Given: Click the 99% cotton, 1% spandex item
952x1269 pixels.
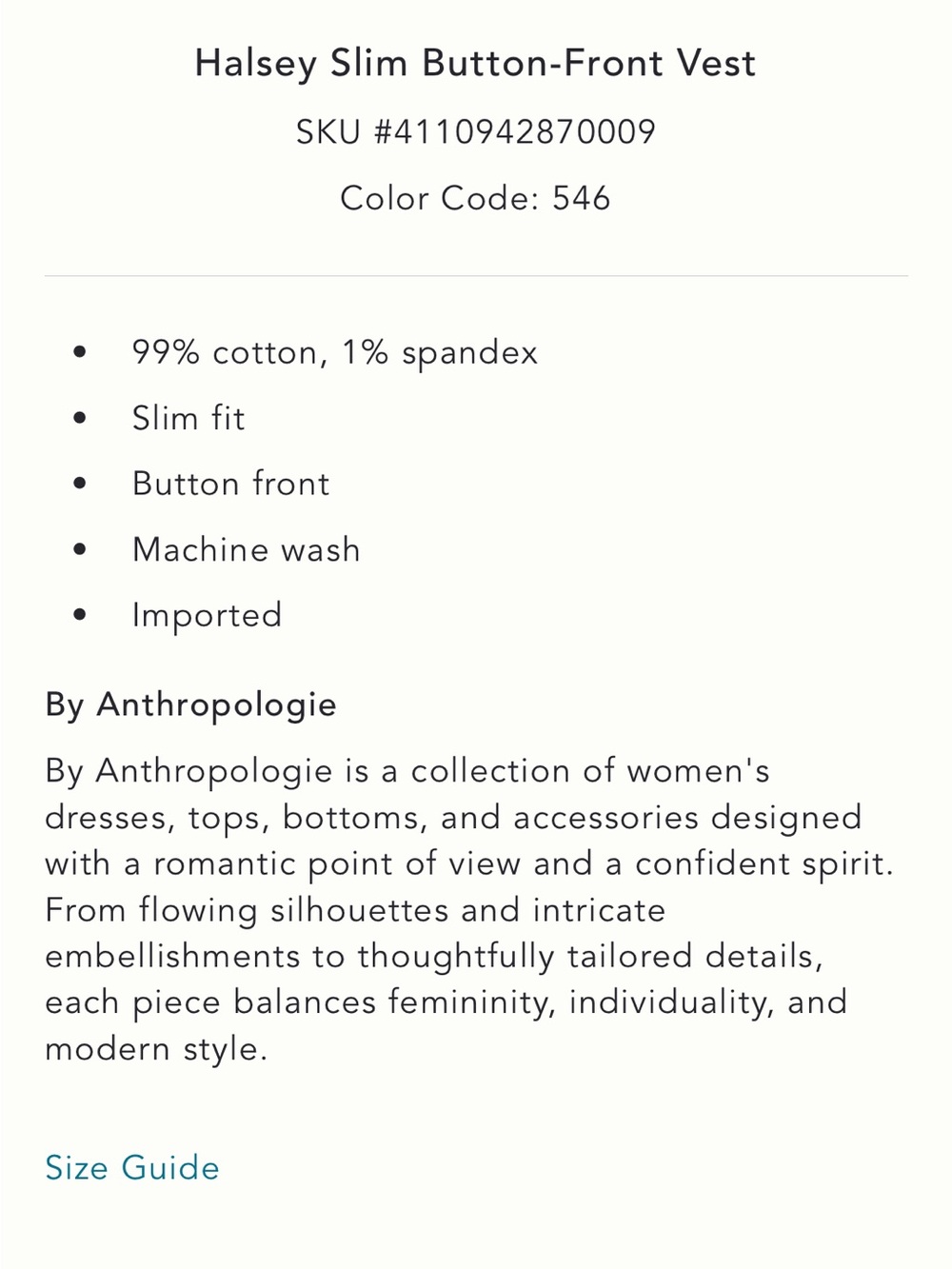Looking at the screenshot, I should click(334, 353).
